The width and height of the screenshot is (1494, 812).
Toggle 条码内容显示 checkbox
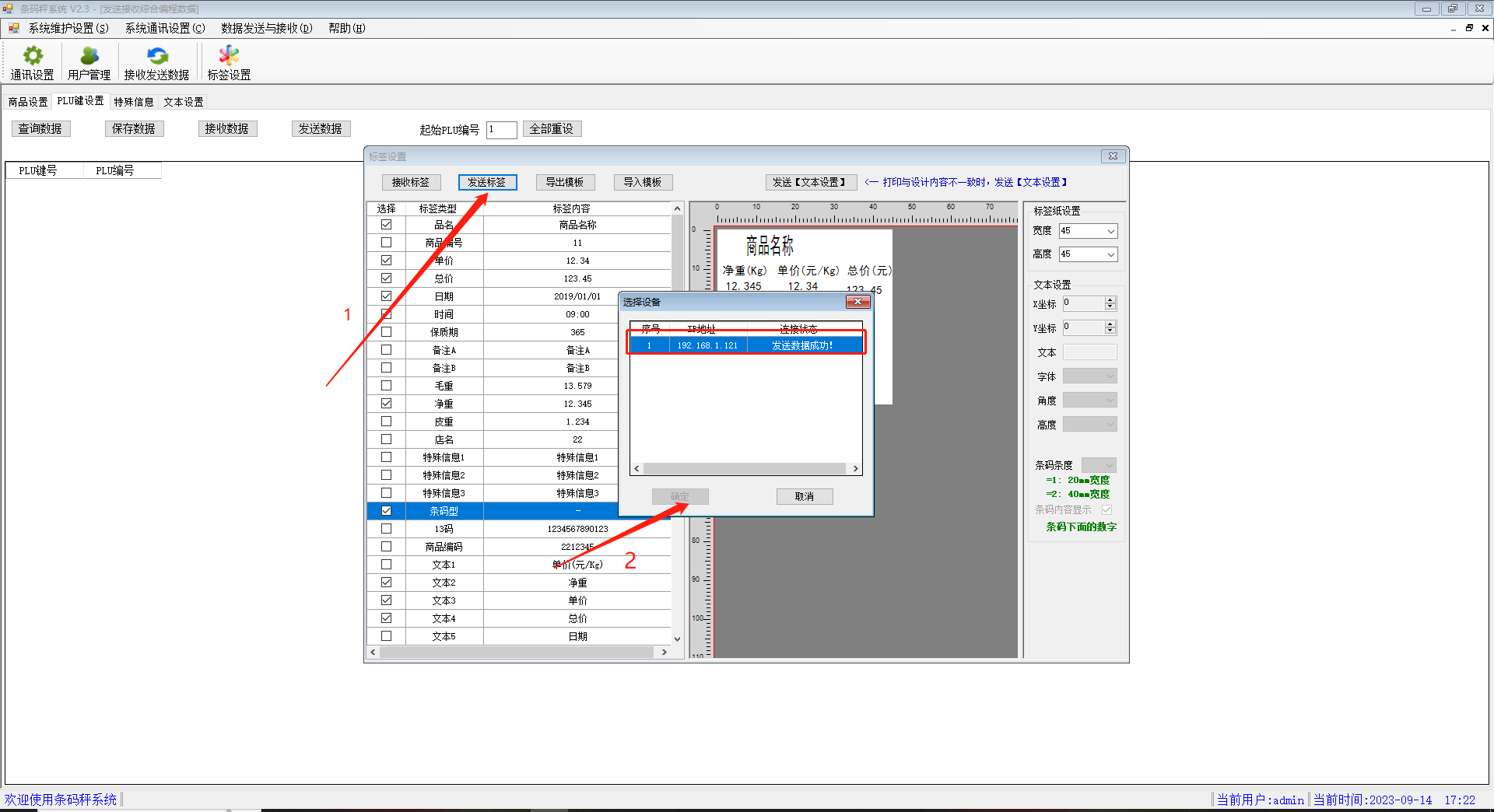(1106, 510)
